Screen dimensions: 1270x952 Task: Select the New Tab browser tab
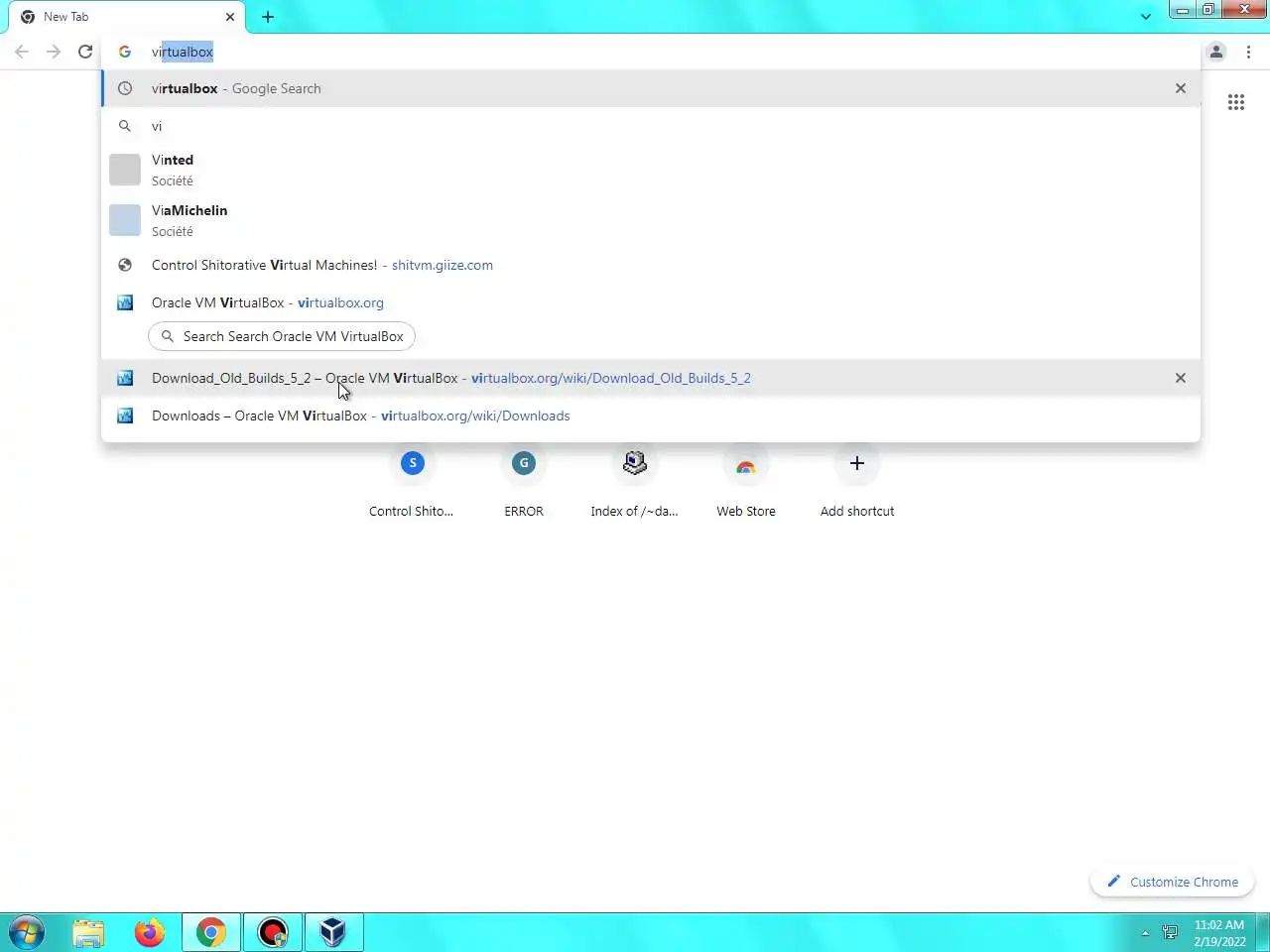tap(127, 17)
